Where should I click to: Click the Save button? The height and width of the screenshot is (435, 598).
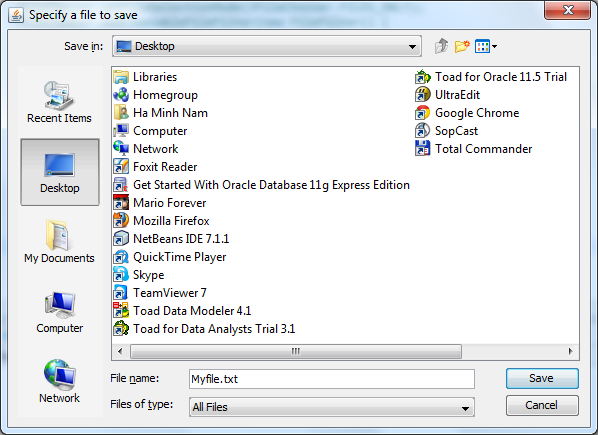click(542, 378)
